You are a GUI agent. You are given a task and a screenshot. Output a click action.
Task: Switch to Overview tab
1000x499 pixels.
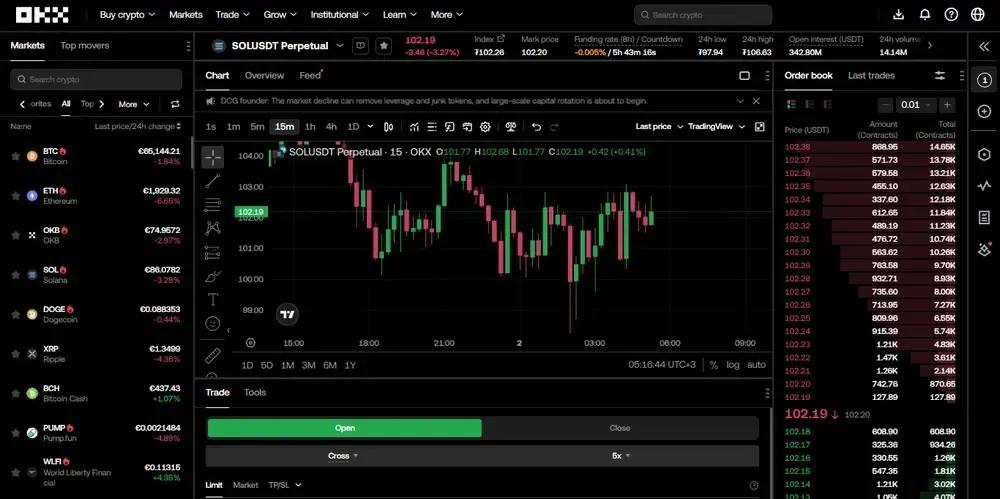(x=264, y=75)
